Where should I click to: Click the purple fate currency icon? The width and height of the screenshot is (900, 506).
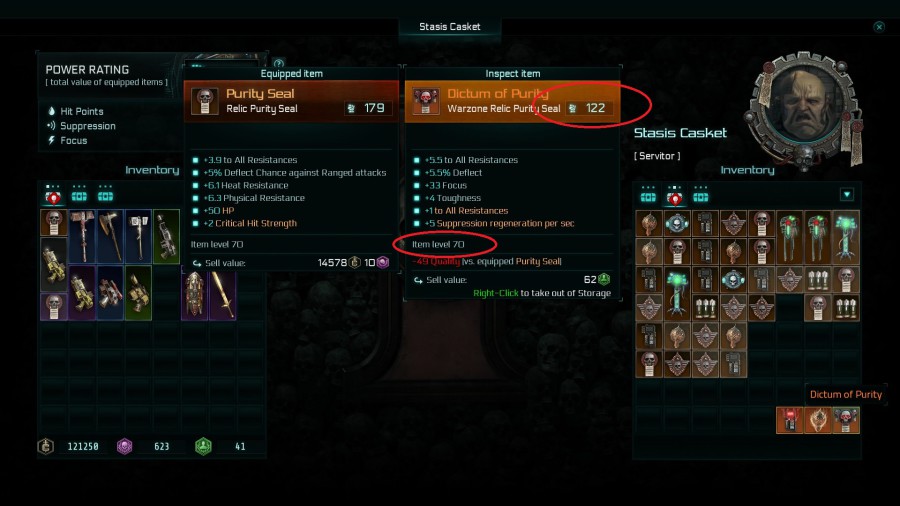[x=125, y=446]
